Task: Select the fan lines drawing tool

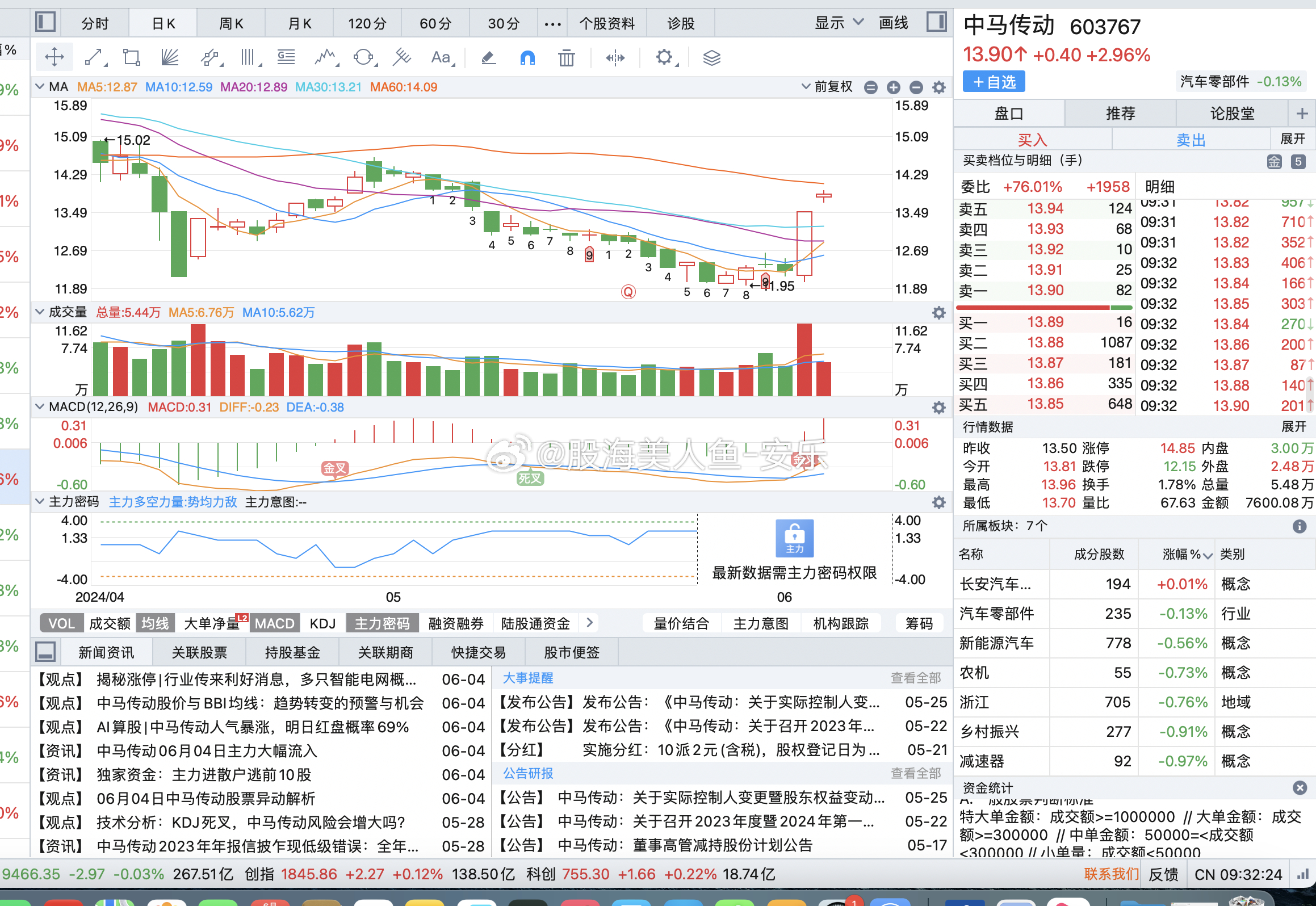Action: [x=170, y=57]
